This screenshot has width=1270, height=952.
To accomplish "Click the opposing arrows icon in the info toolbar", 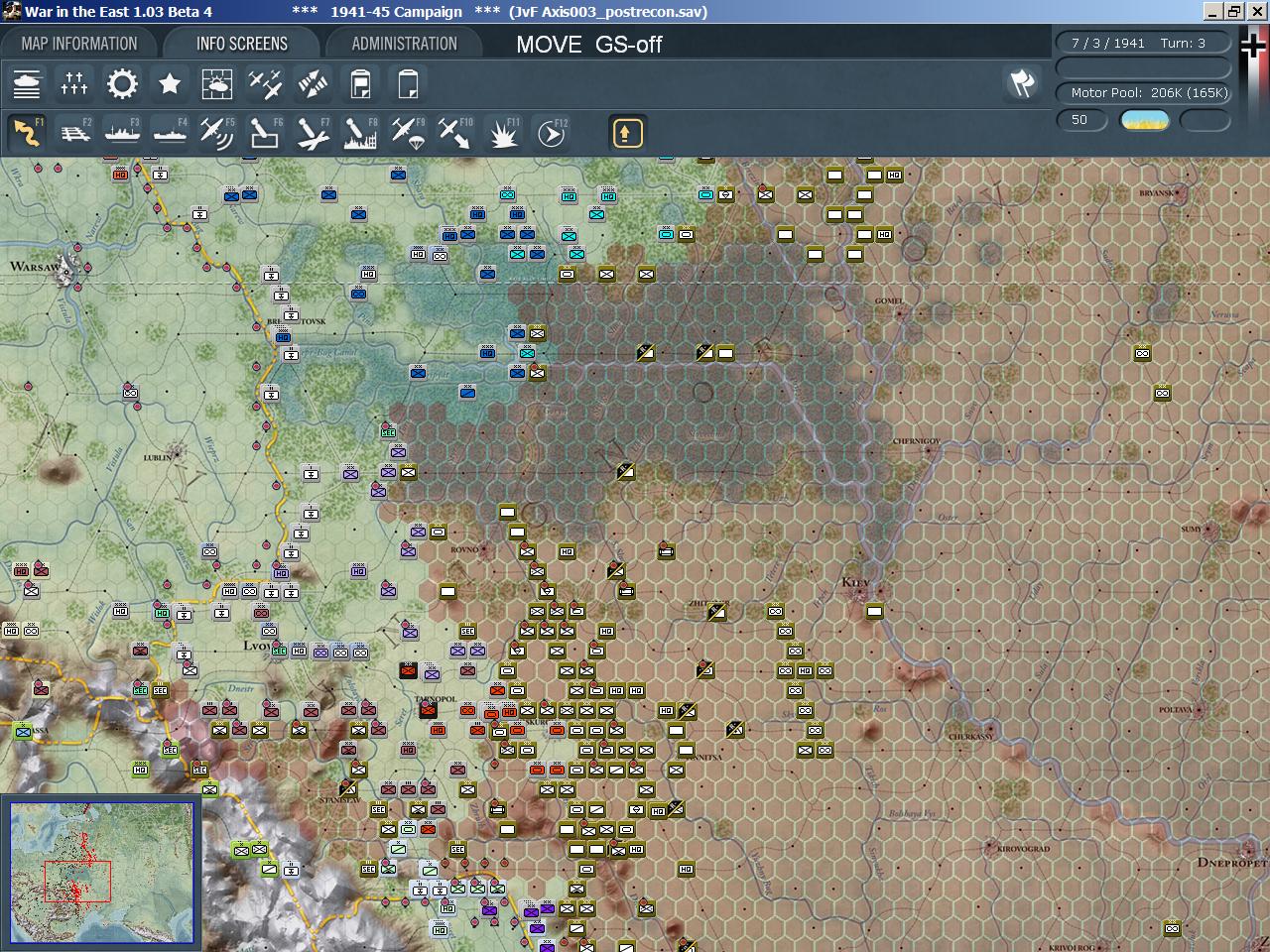I will pos(313,84).
